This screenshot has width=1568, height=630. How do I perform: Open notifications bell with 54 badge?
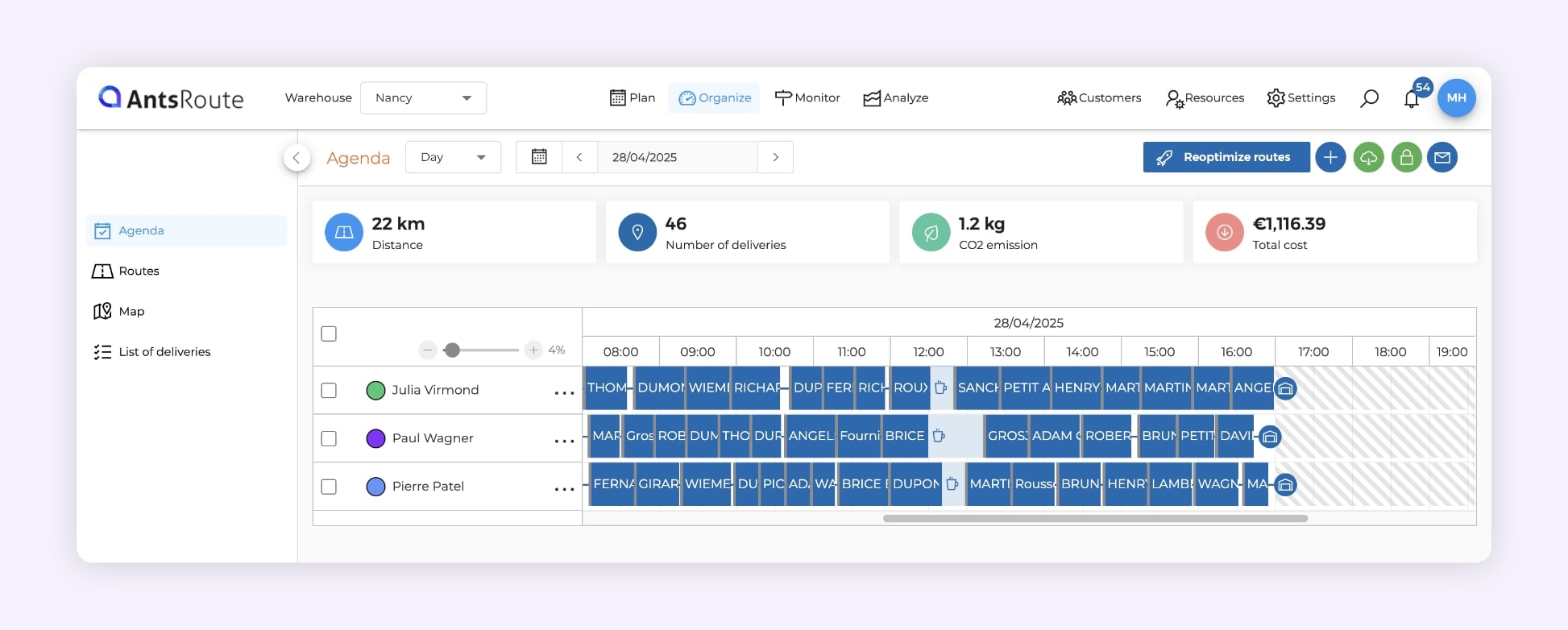pos(1411,99)
